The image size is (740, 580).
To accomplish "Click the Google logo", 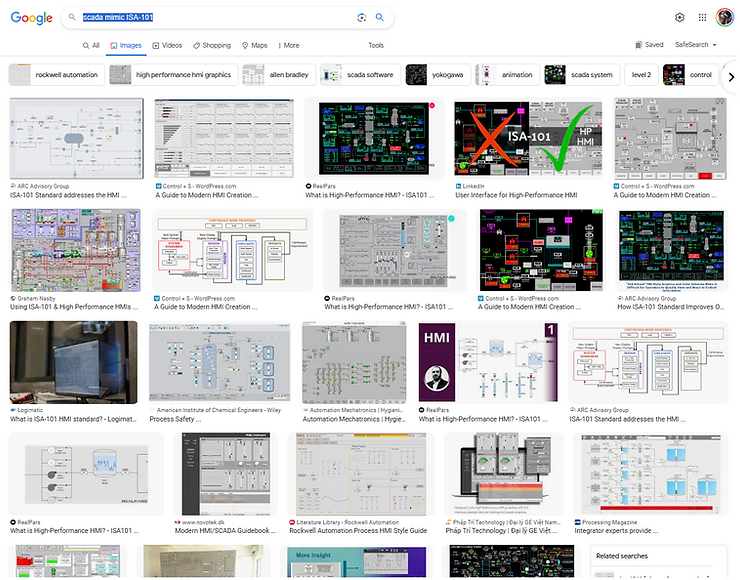I will tap(31, 18).
